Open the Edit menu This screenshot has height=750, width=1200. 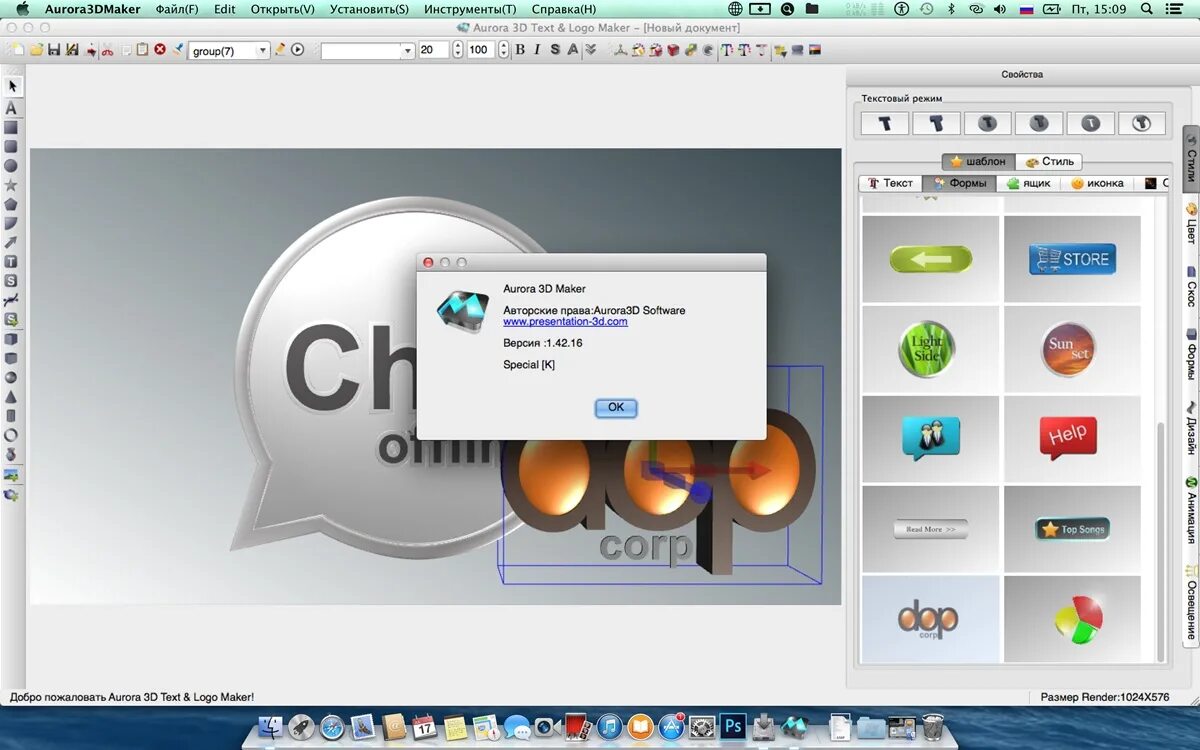click(x=225, y=9)
